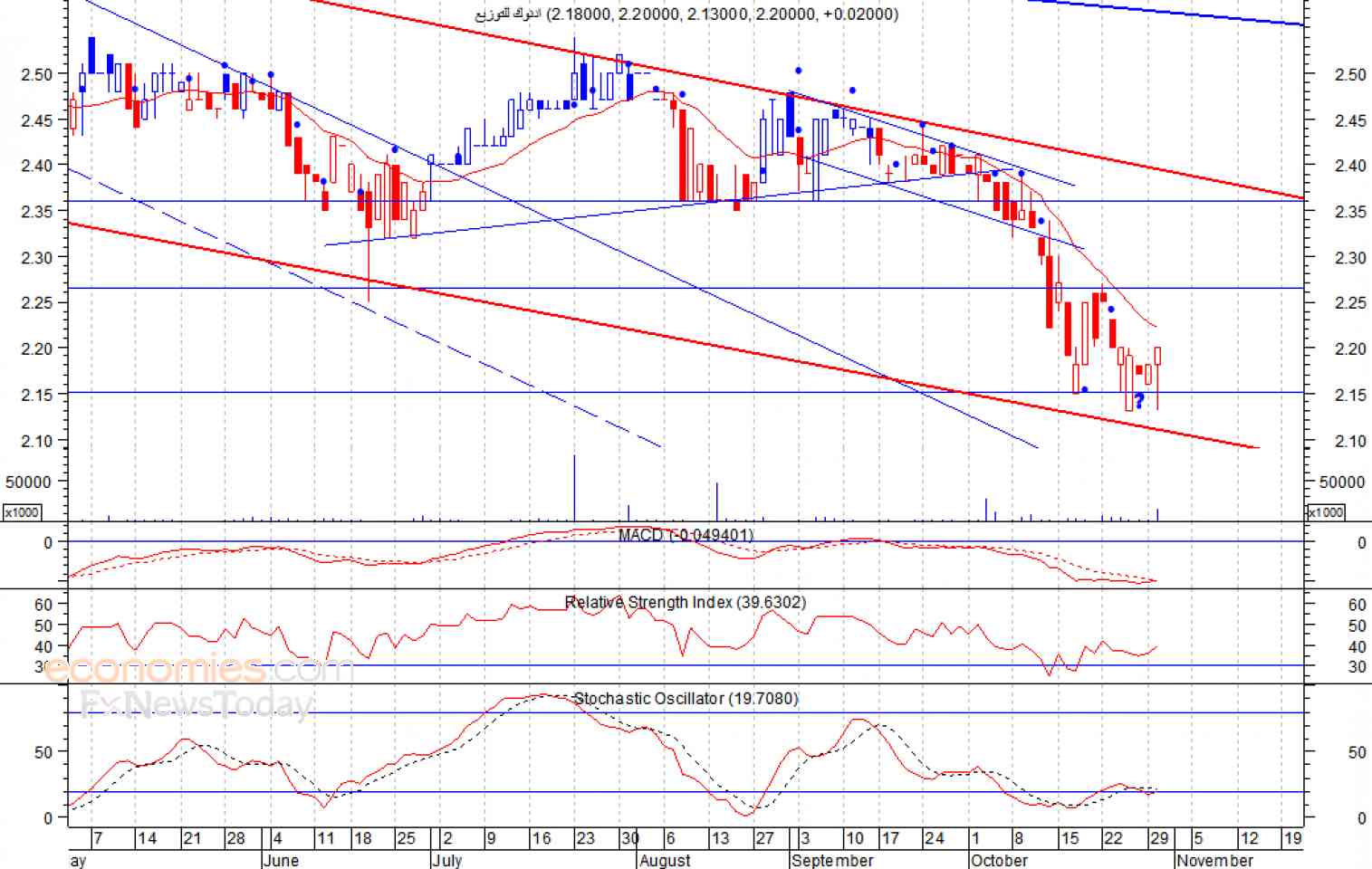Click the November month label on time axis
1372x869 pixels.
(x=1214, y=860)
